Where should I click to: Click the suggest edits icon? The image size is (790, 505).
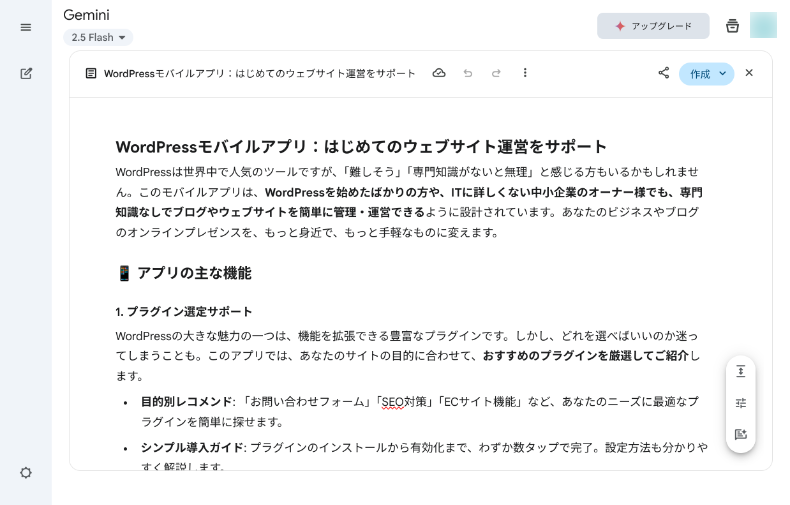[741, 434]
